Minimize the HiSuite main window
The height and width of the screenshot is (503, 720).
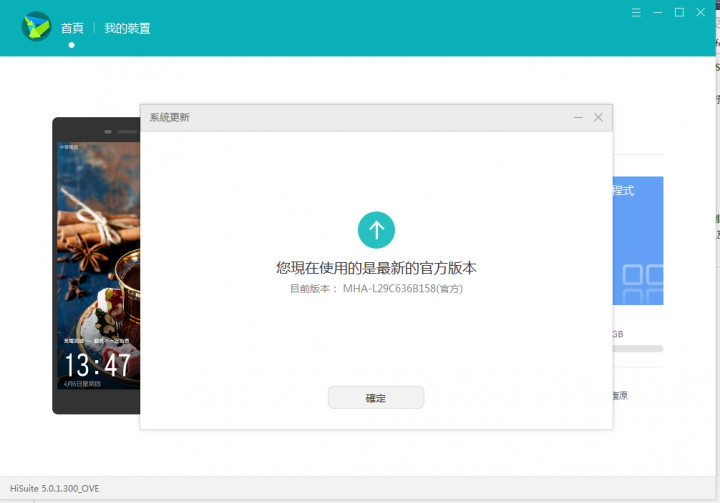click(658, 12)
